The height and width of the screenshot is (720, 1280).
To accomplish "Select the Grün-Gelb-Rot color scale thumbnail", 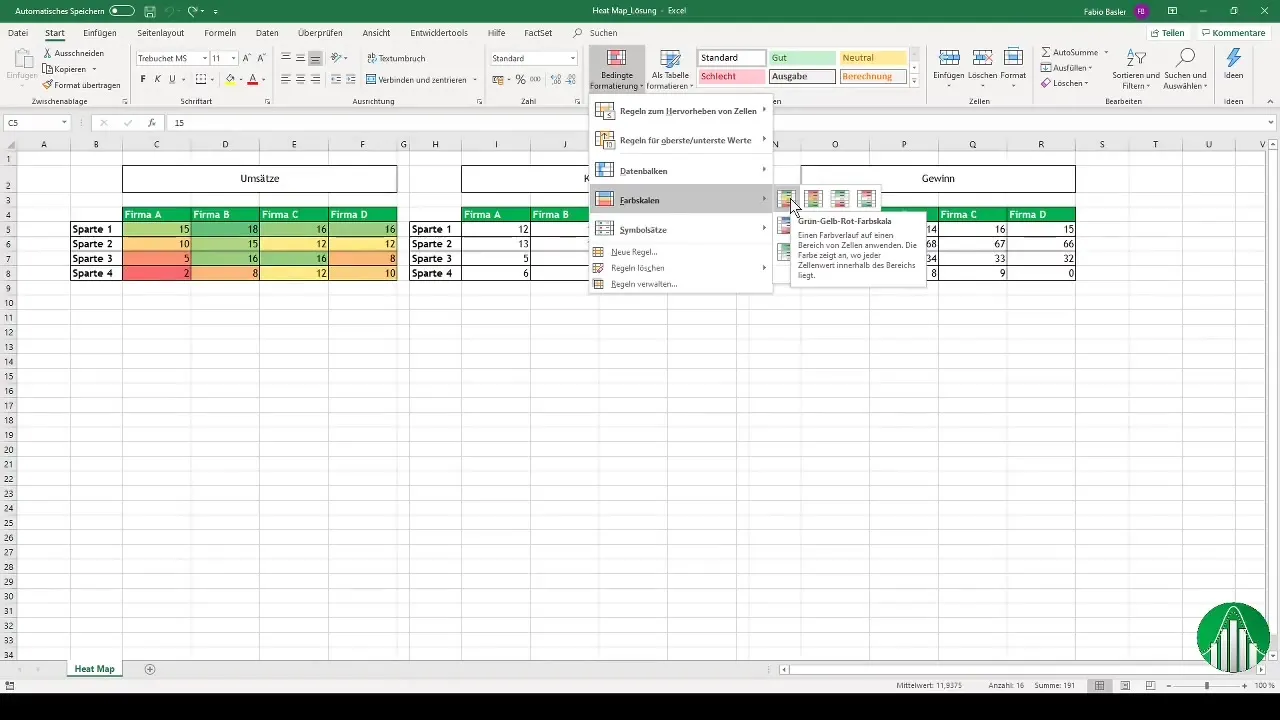I will coord(787,199).
